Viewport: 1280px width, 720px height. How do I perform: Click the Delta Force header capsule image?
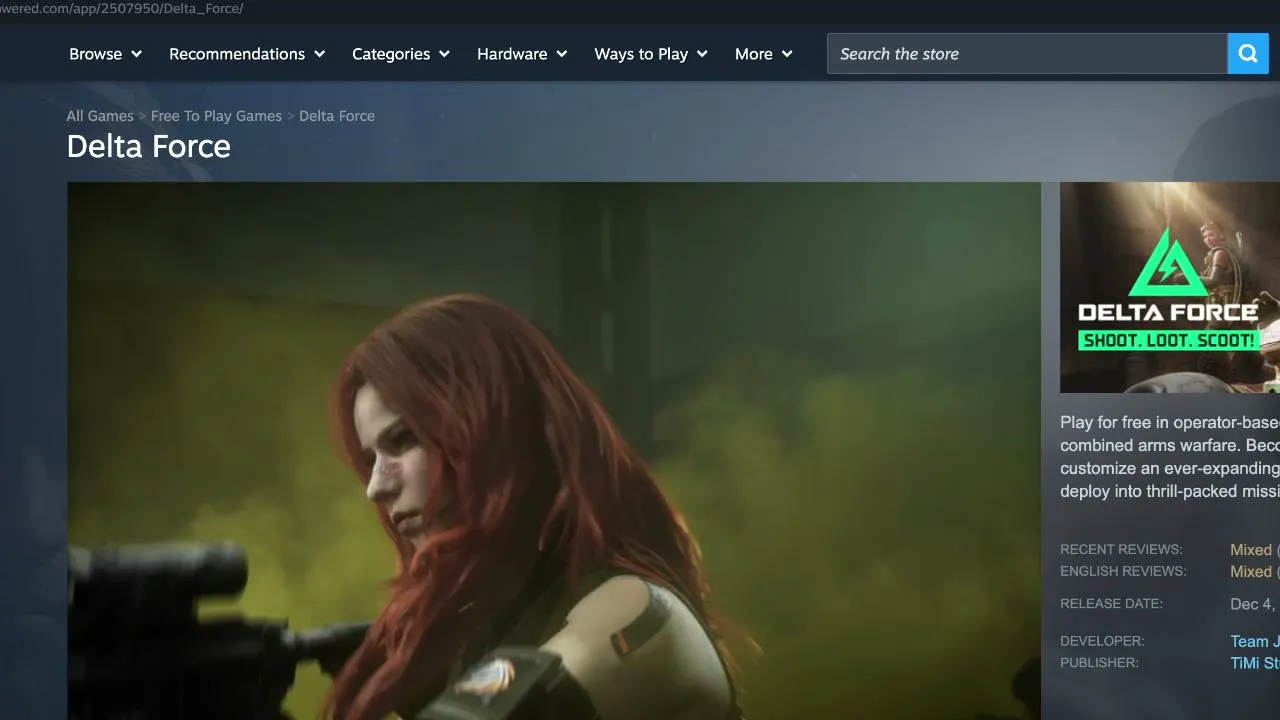[x=1170, y=287]
